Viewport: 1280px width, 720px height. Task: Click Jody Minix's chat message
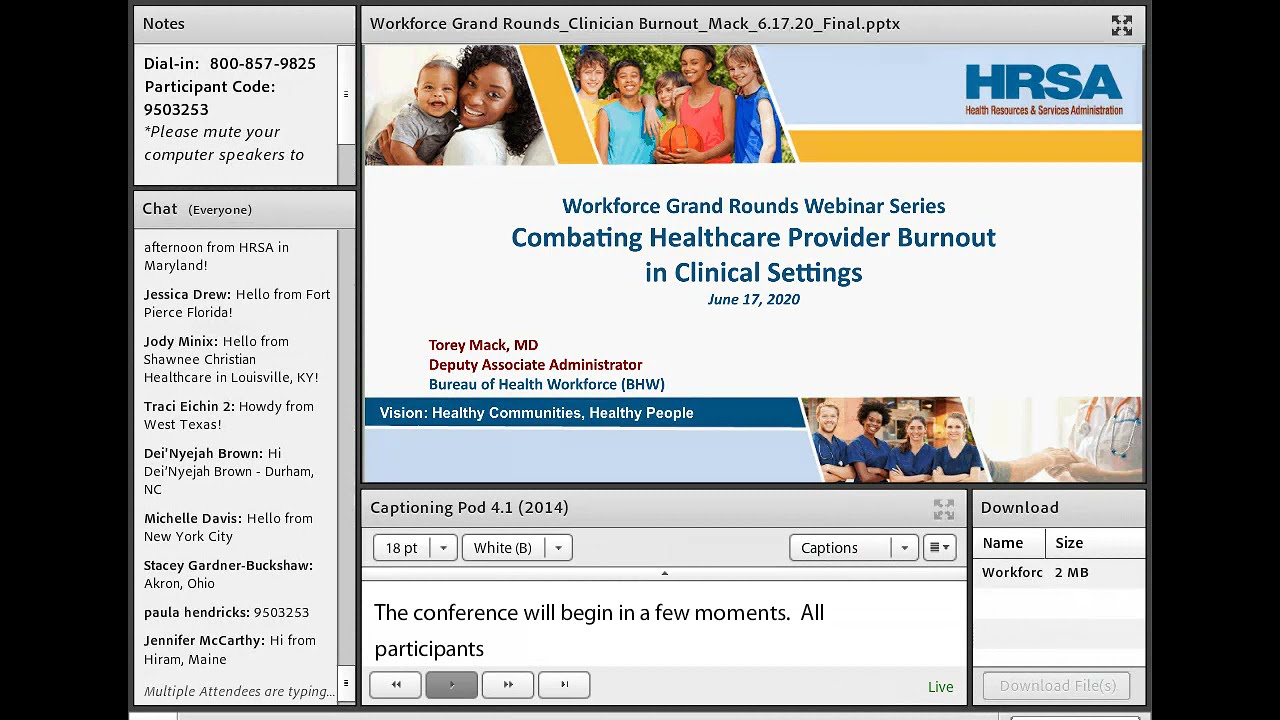pos(231,360)
